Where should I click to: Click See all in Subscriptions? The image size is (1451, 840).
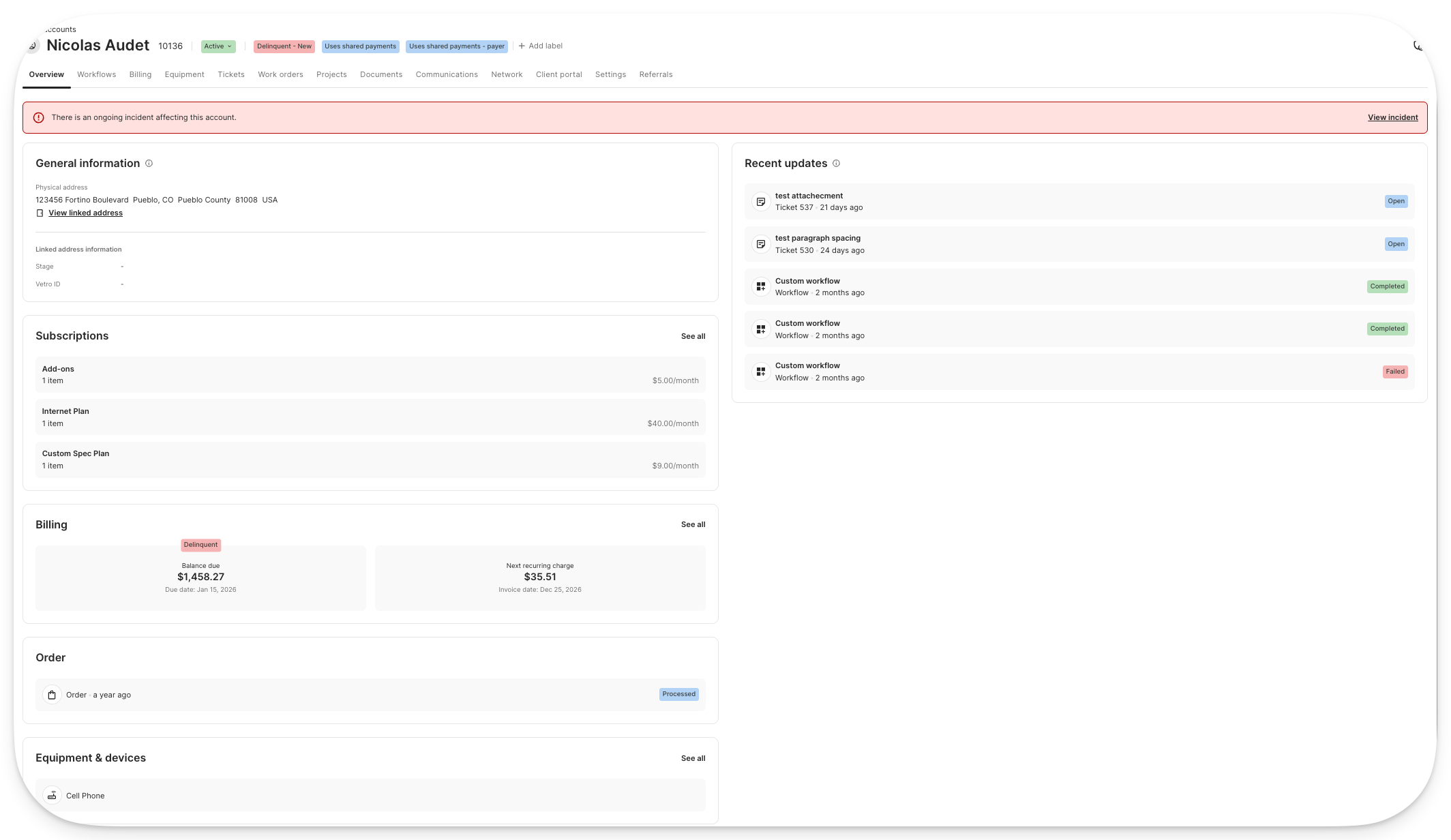coord(693,336)
